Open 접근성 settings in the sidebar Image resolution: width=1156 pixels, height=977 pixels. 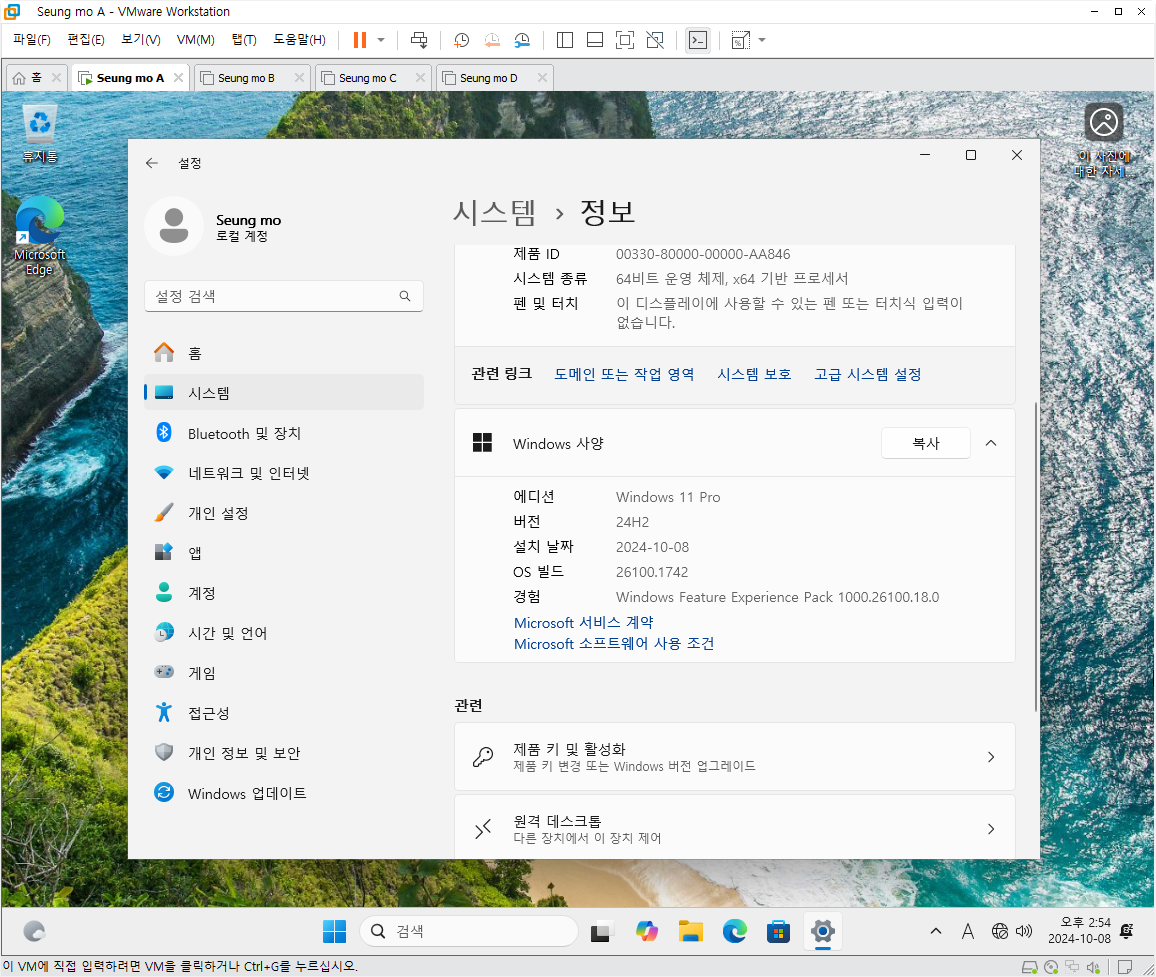point(284,713)
